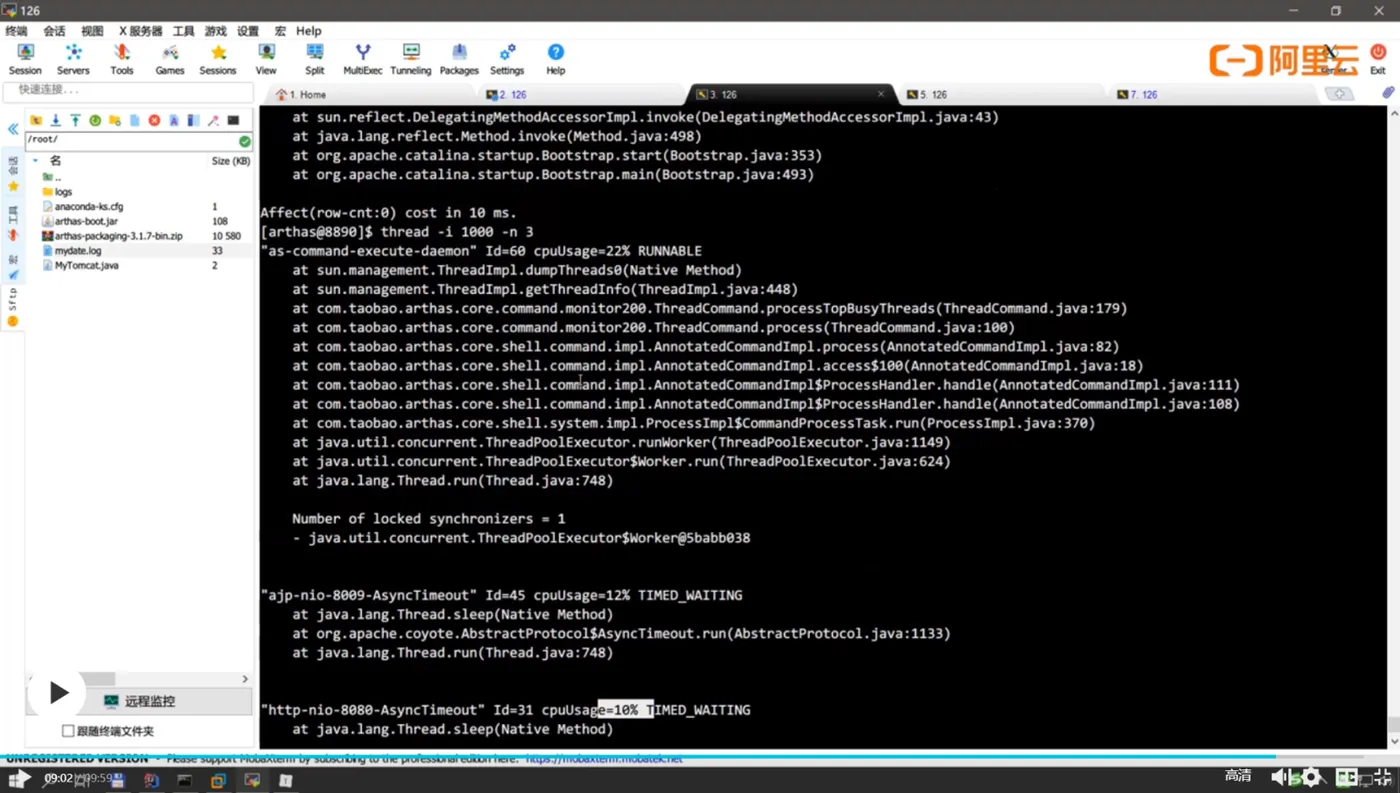The height and width of the screenshot is (793, 1400).
Task: Play the video with round play button
Action: (57, 692)
